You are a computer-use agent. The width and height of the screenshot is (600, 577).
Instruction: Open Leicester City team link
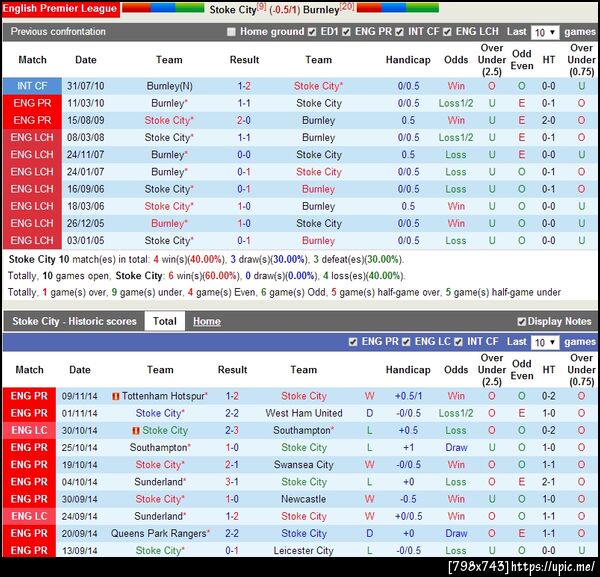pos(304,551)
